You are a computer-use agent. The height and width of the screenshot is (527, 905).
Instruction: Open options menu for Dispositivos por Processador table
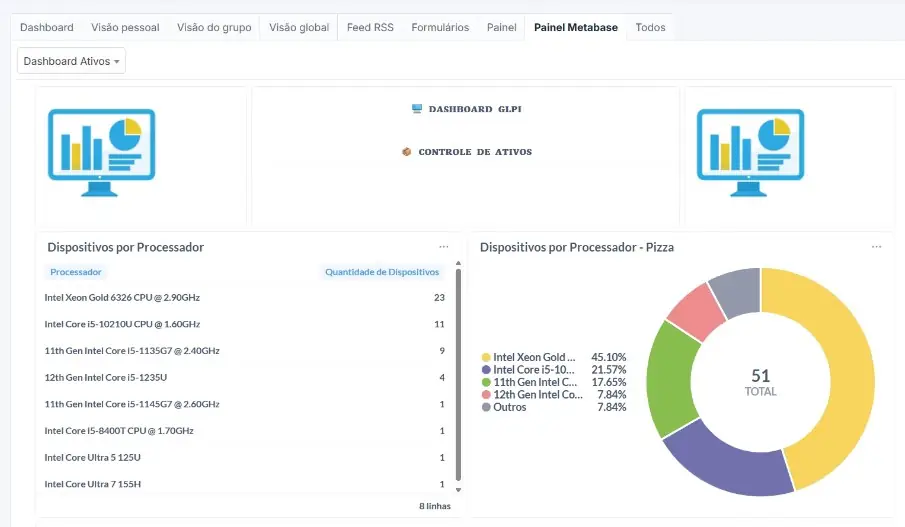coord(444,246)
